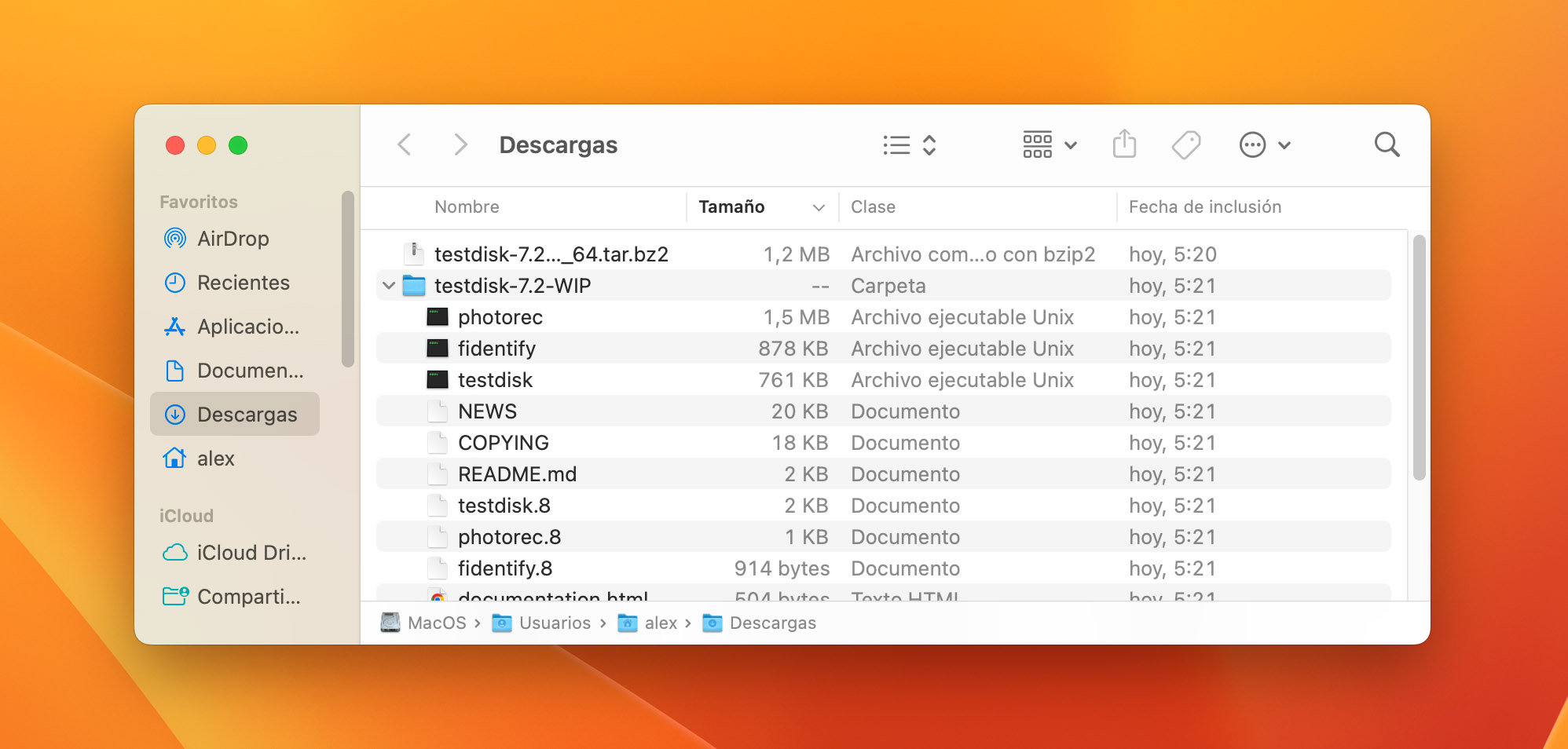Click the photorec terminal icon
This screenshot has height=749, width=1568.
438,317
